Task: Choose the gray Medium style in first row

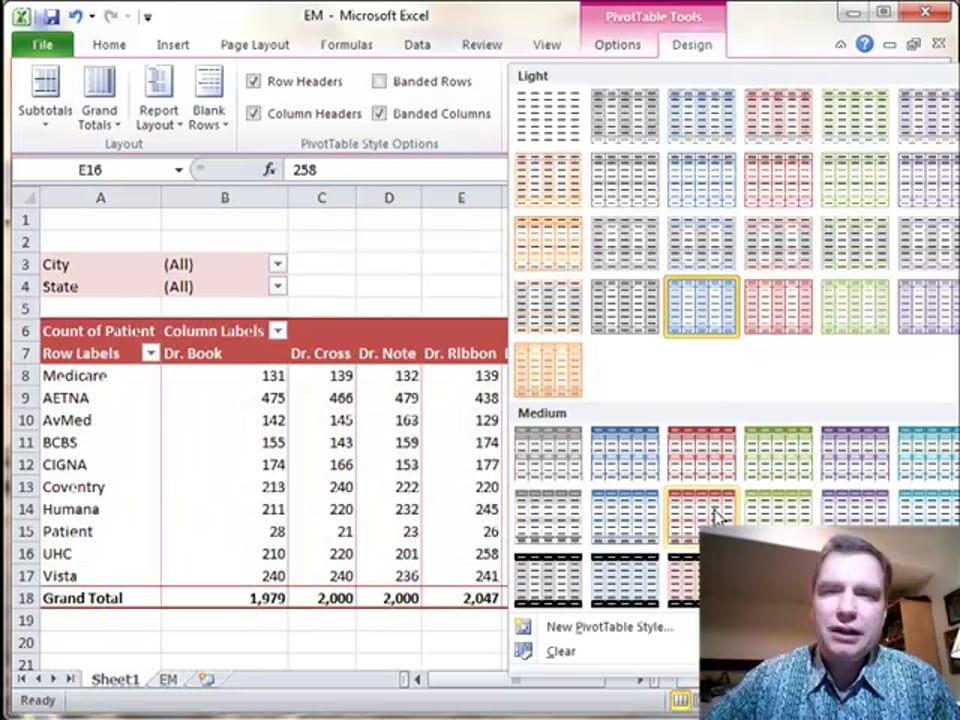Action: pyautogui.click(x=548, y=453)
